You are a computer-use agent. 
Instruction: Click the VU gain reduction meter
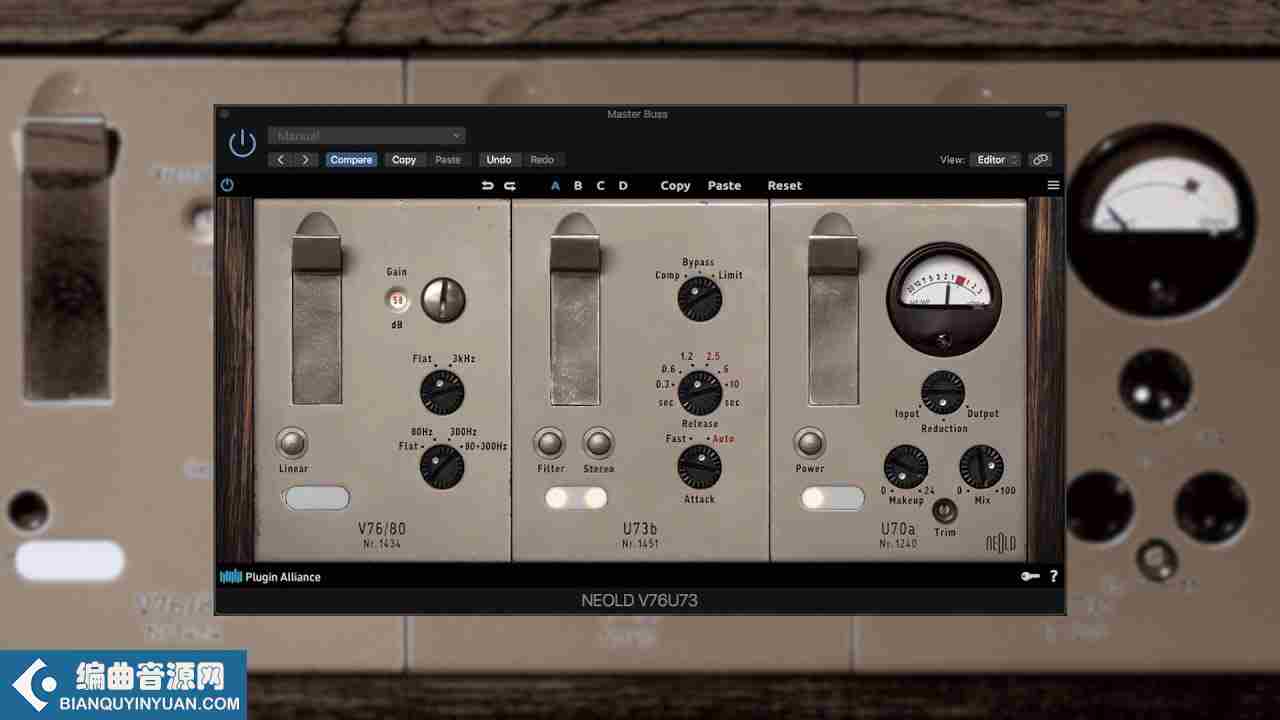point(943,298)
